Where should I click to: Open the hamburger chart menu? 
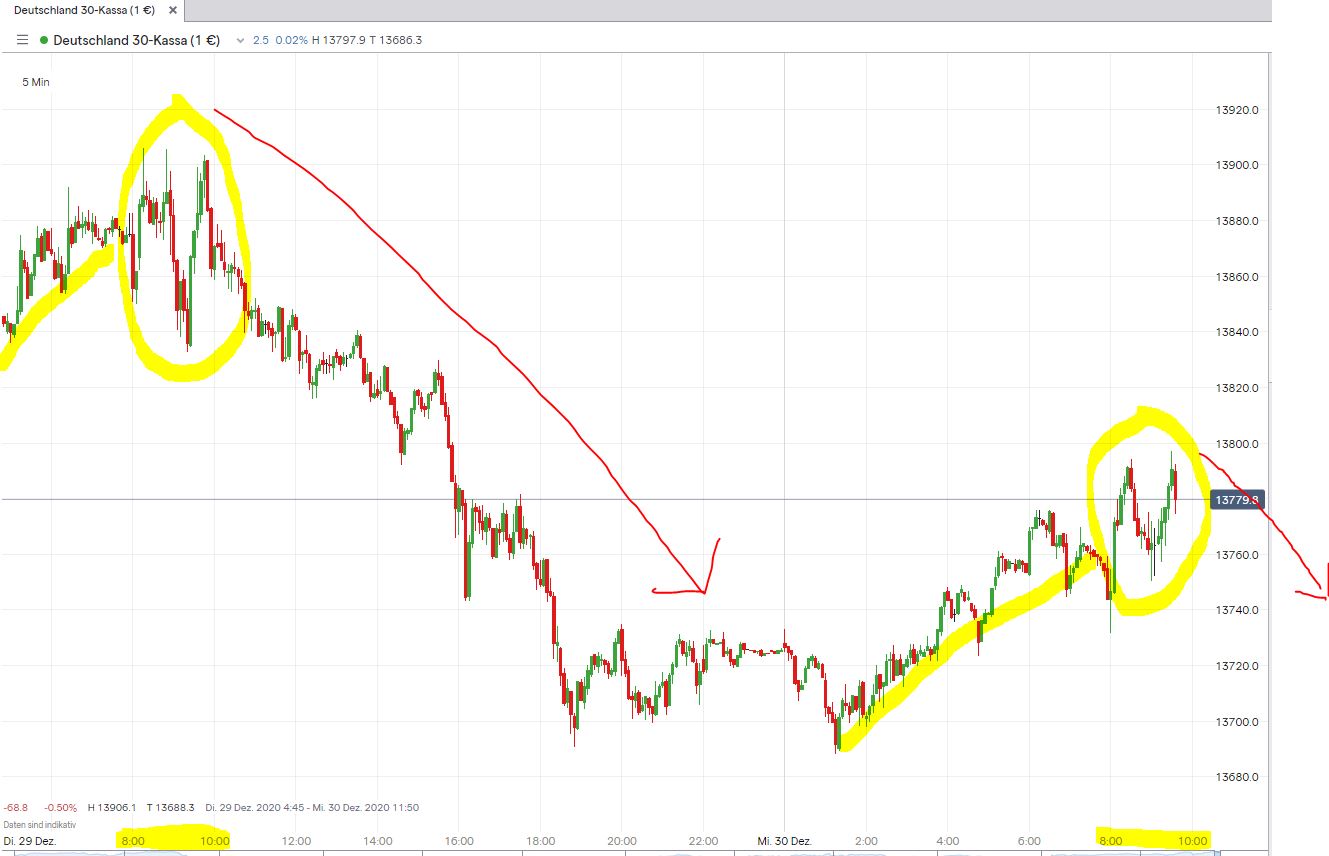(x=22, y=40)
